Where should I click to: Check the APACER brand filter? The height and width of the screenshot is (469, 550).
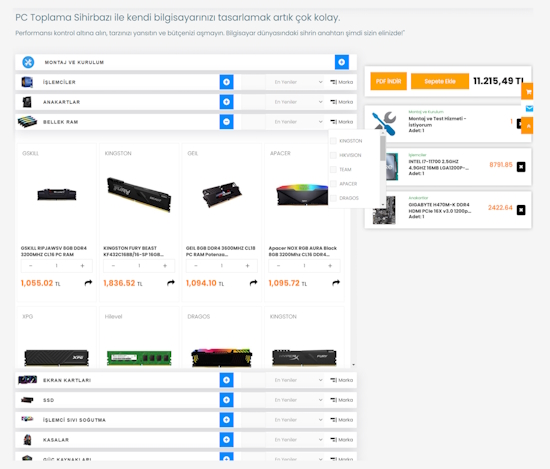pyautogui.click(x=333, y=184)
